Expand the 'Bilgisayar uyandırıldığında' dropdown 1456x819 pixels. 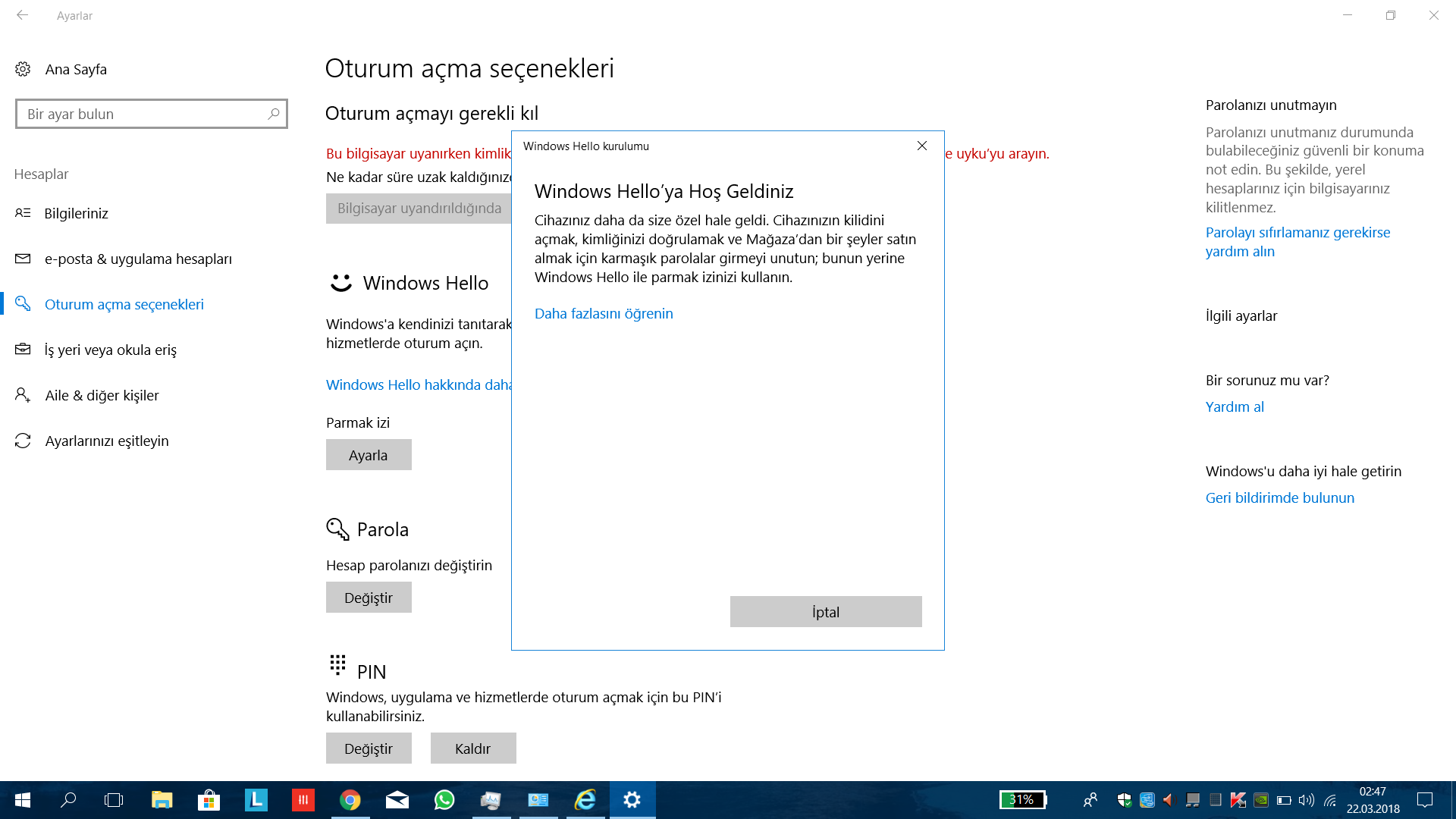pyautogui.click(x=419, y=209)
